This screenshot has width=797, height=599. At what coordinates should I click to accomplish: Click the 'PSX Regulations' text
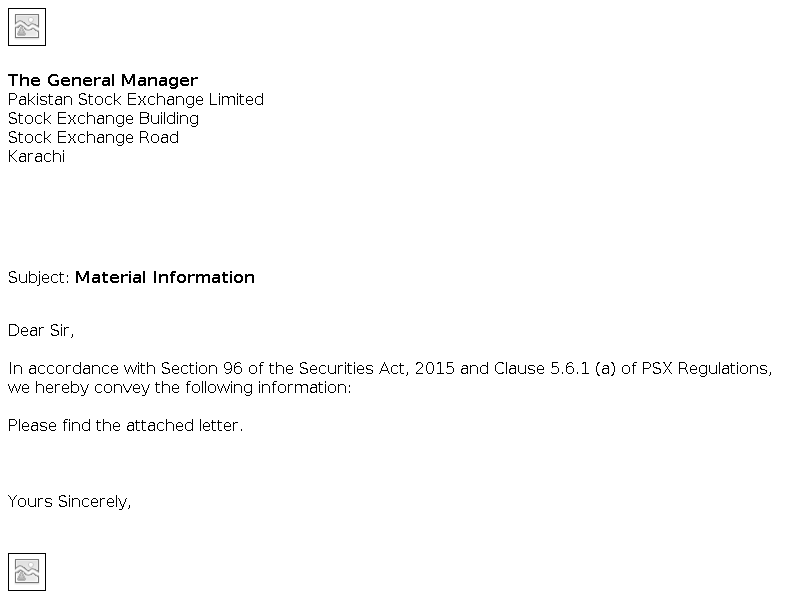(710, 368)
